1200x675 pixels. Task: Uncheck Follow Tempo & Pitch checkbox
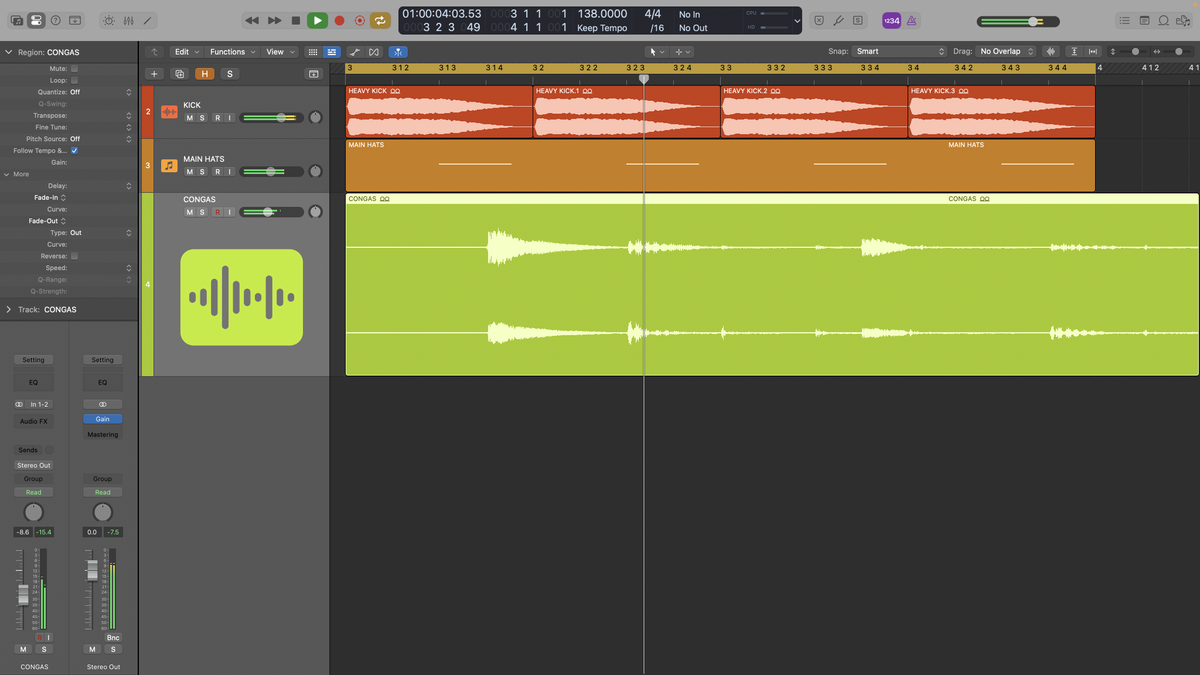[74, 150]
